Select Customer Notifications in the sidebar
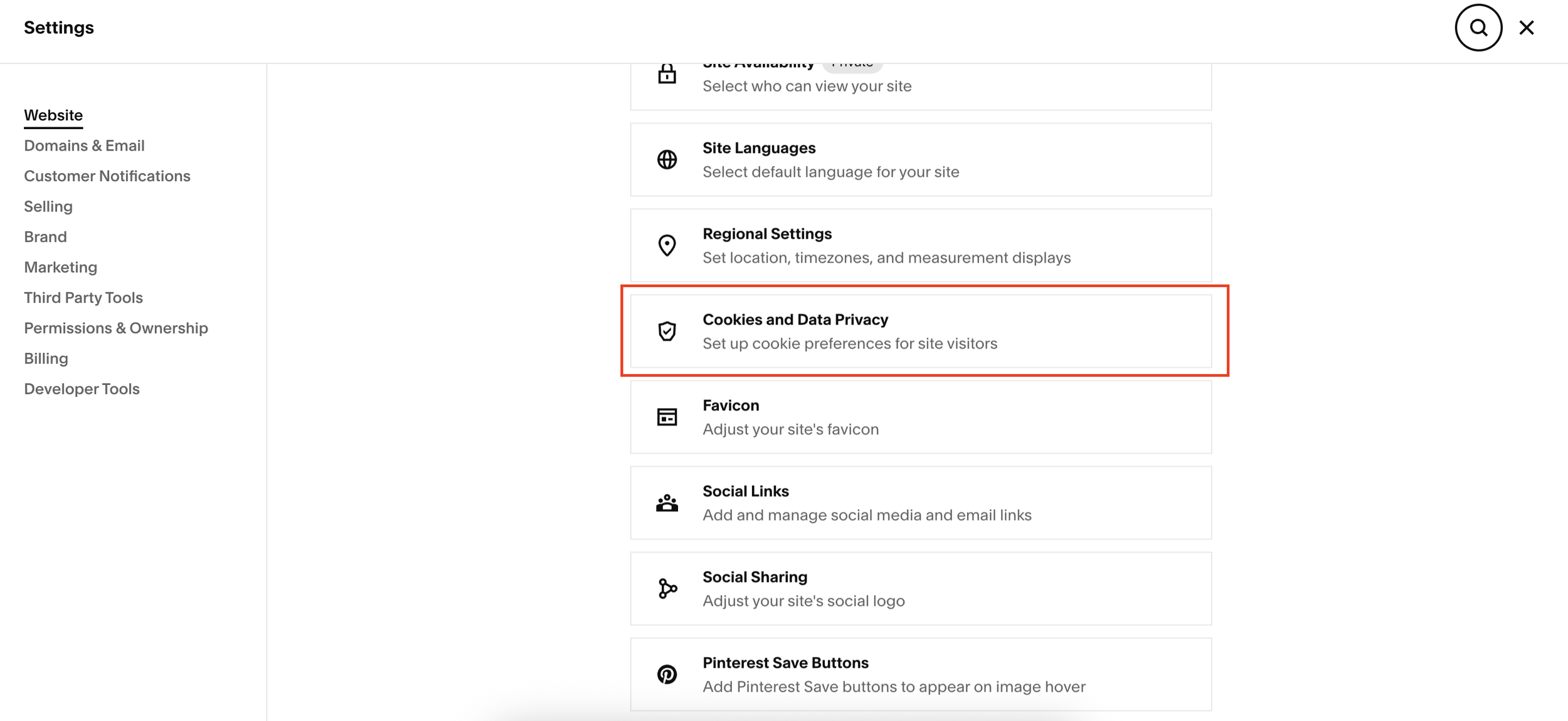 [107, 176]
